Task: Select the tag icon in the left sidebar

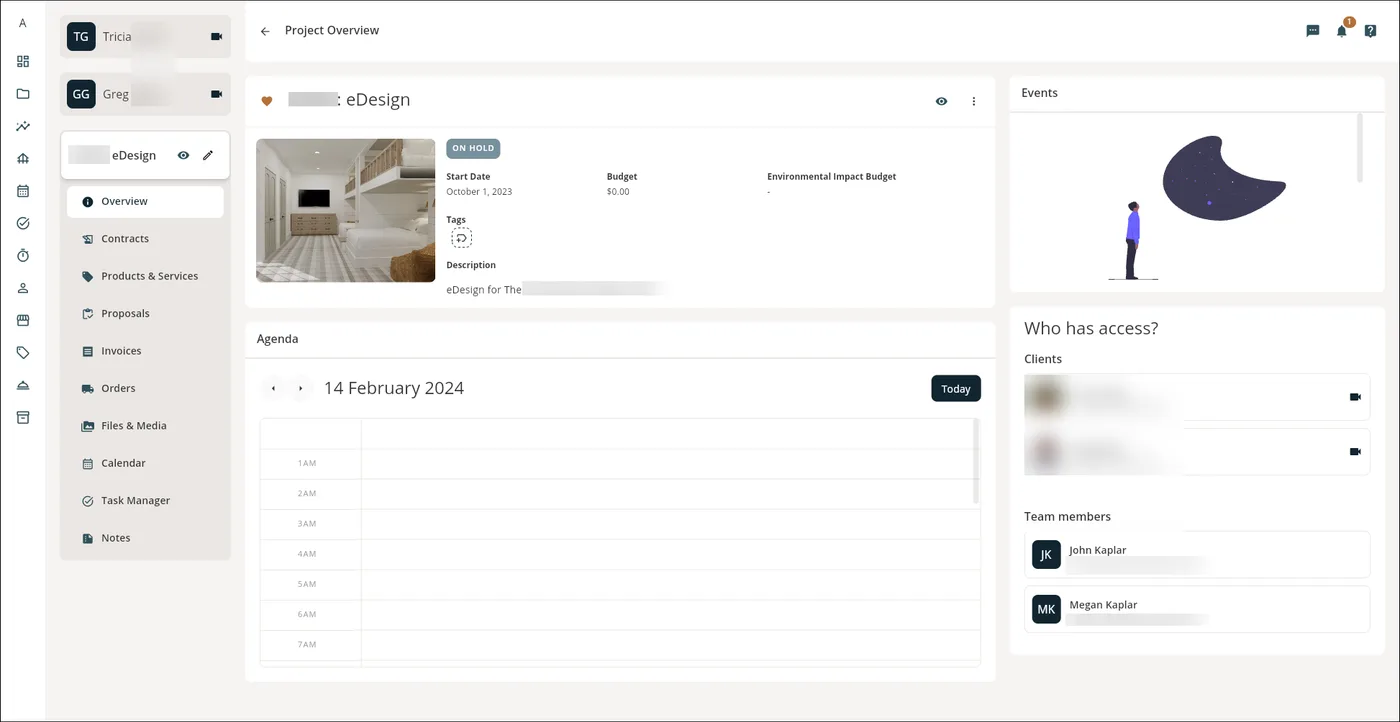Action: (x=22, y=352)
